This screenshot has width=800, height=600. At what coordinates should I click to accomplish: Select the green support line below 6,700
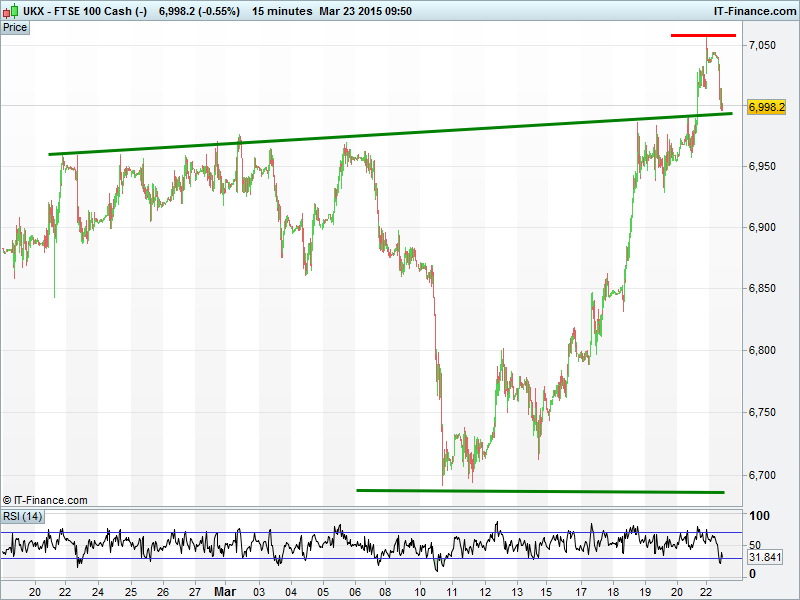540,491
